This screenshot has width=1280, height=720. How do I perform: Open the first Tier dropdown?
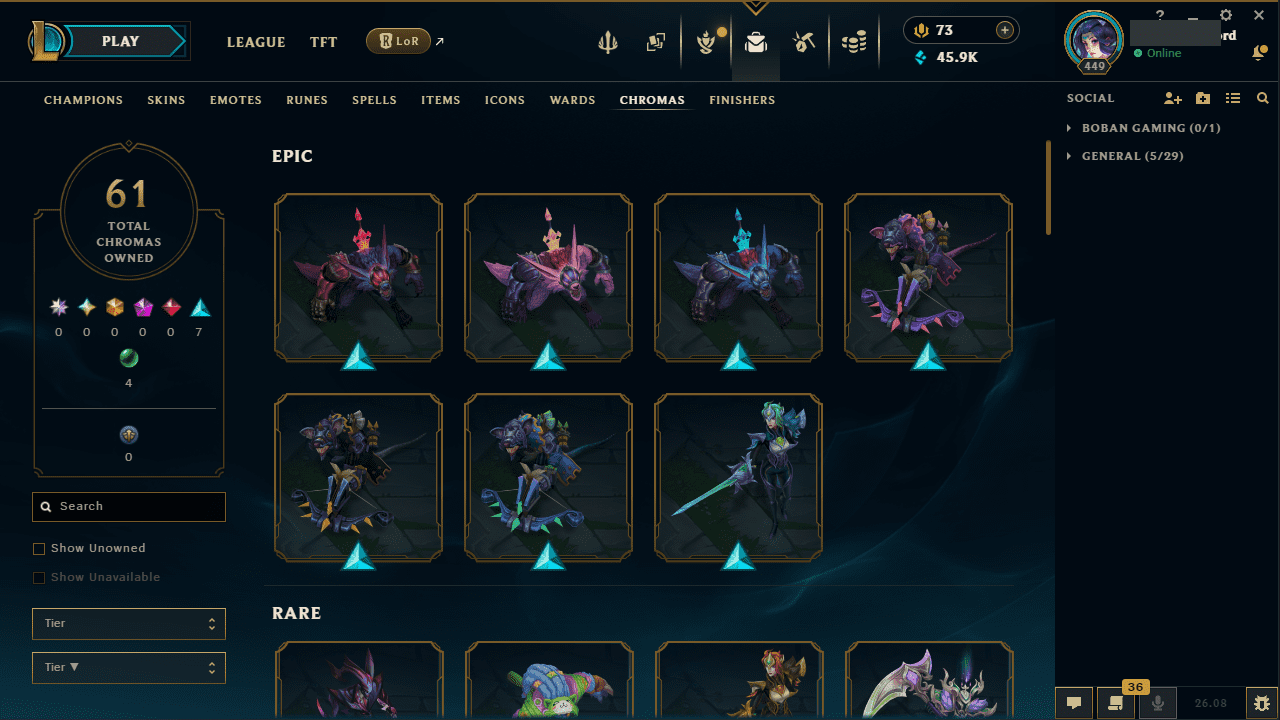pyautogui.click(x=129, y=623)
